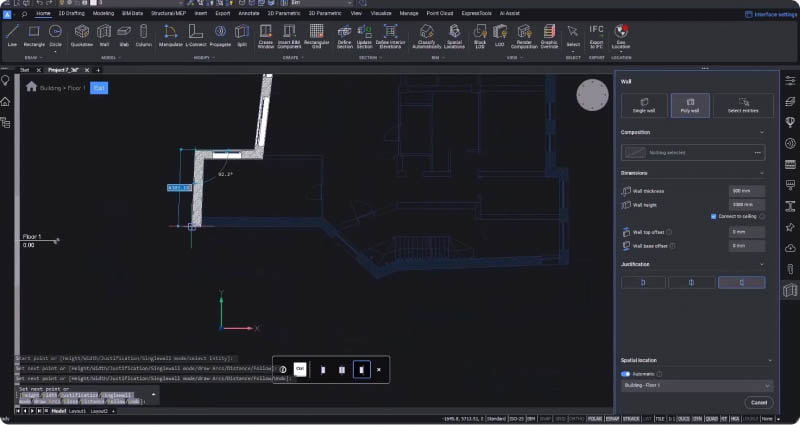Activate the Quickdraw tool
The image size is (800, 425).
(82, 36)
